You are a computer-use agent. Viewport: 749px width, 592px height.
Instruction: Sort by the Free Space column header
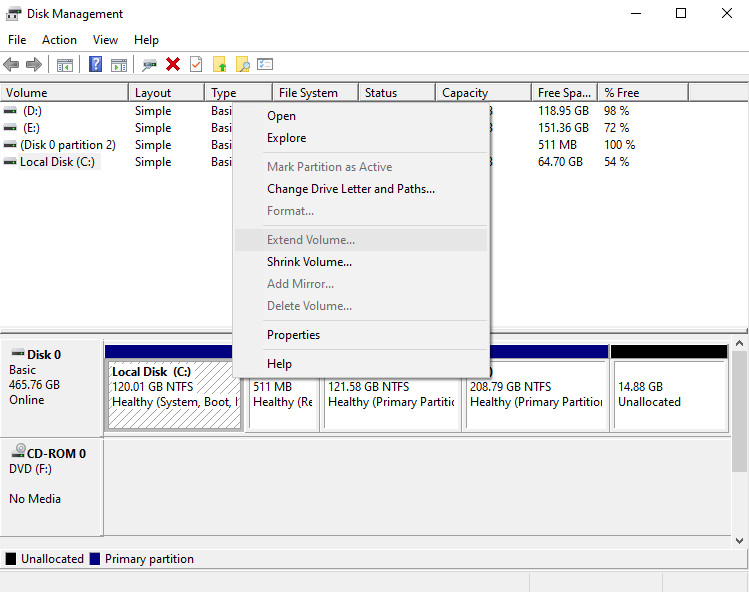click(565, 93)
